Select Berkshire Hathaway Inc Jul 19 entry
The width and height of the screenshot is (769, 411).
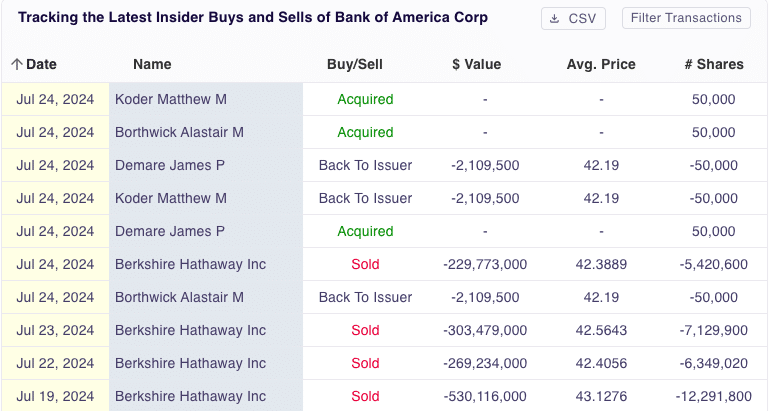190,396
